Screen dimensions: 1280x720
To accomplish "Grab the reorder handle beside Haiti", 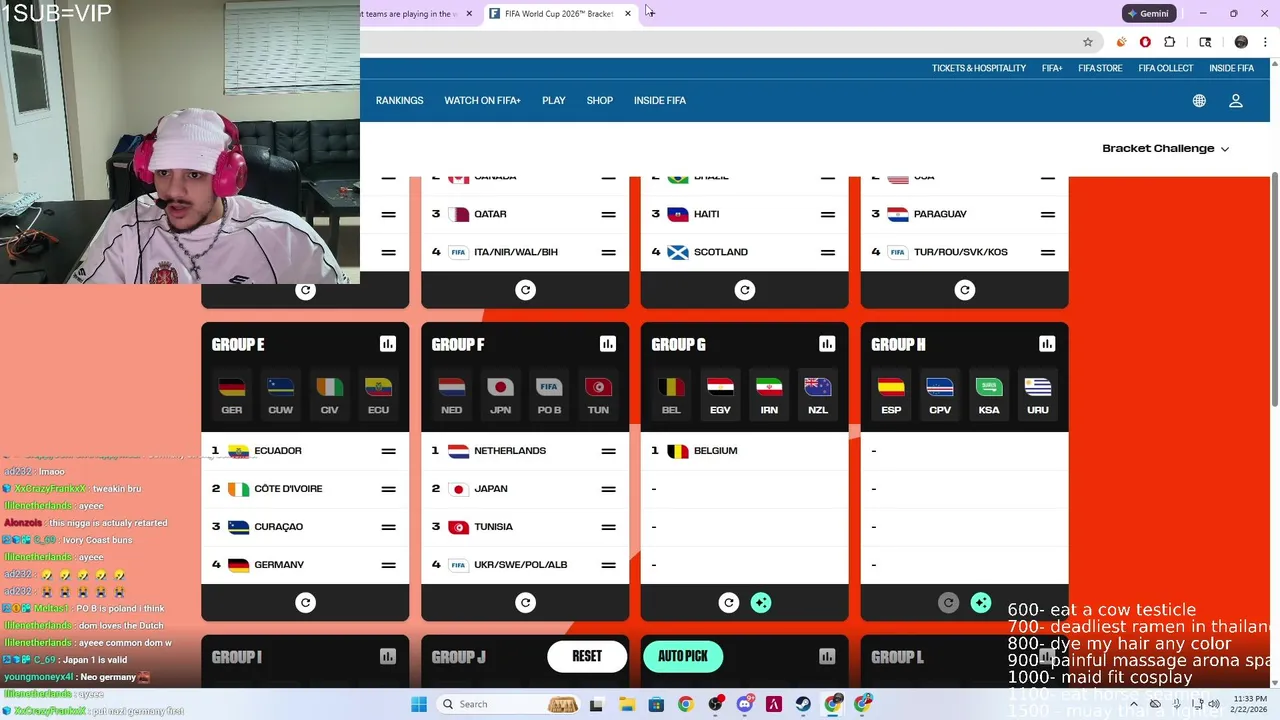I will [828, 214].
